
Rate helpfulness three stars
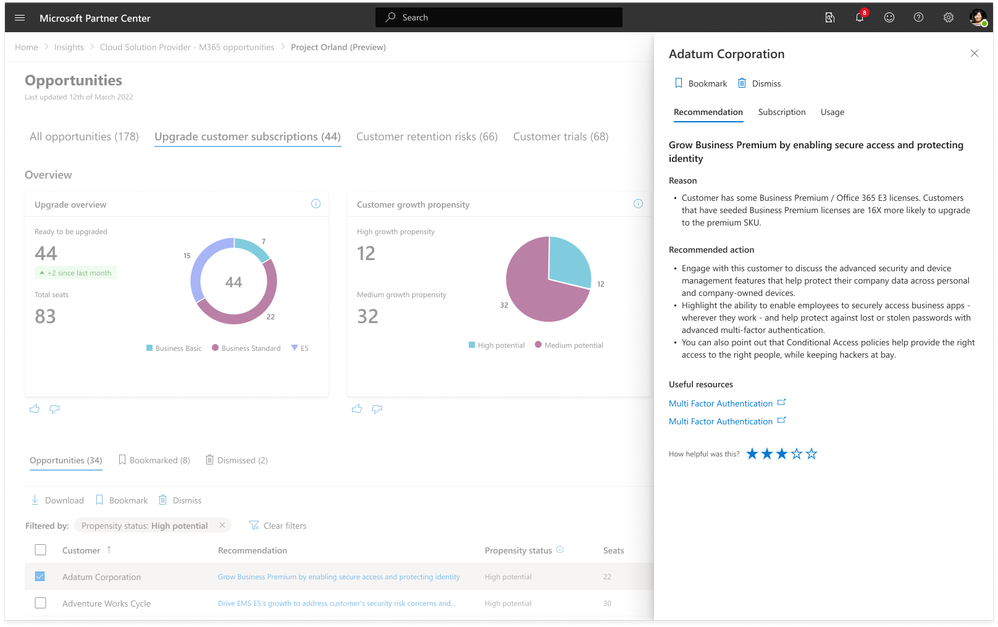[782, 454]
